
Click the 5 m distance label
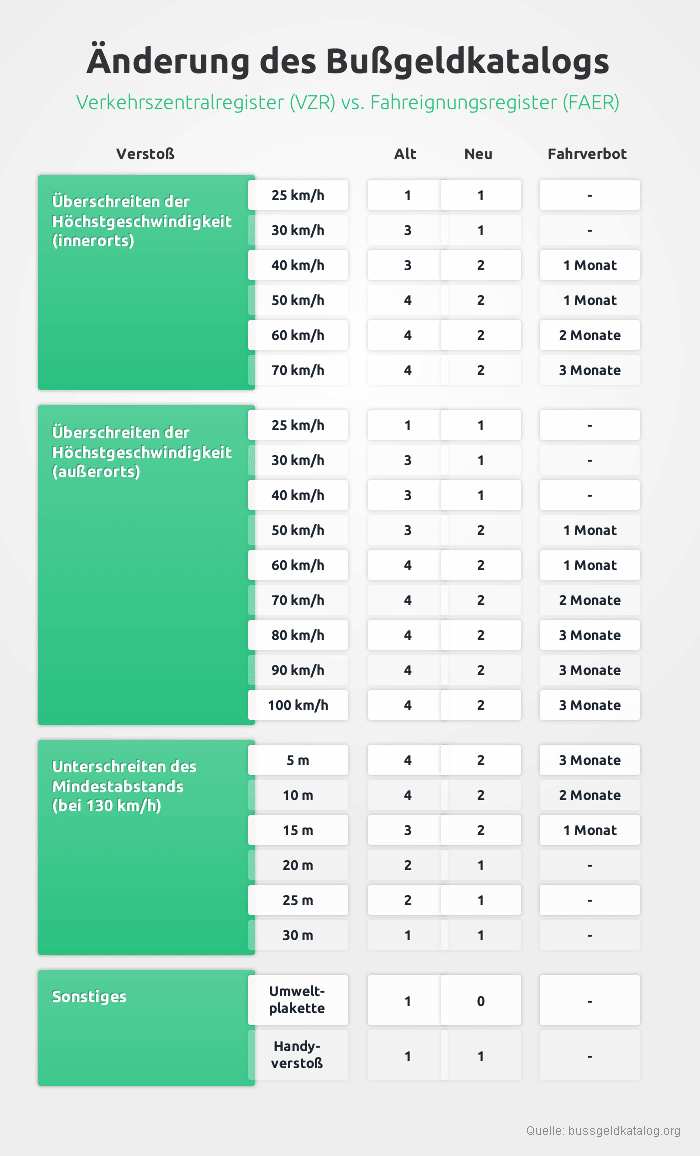[298, 760]
